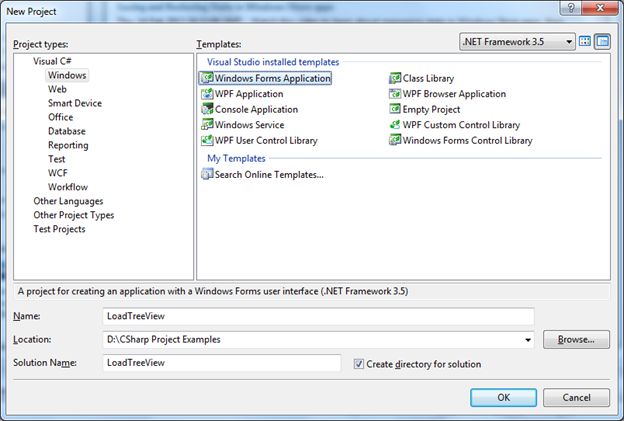Click the Windows Forms Application label
624x421 pixels.
[x=273, y=78]
